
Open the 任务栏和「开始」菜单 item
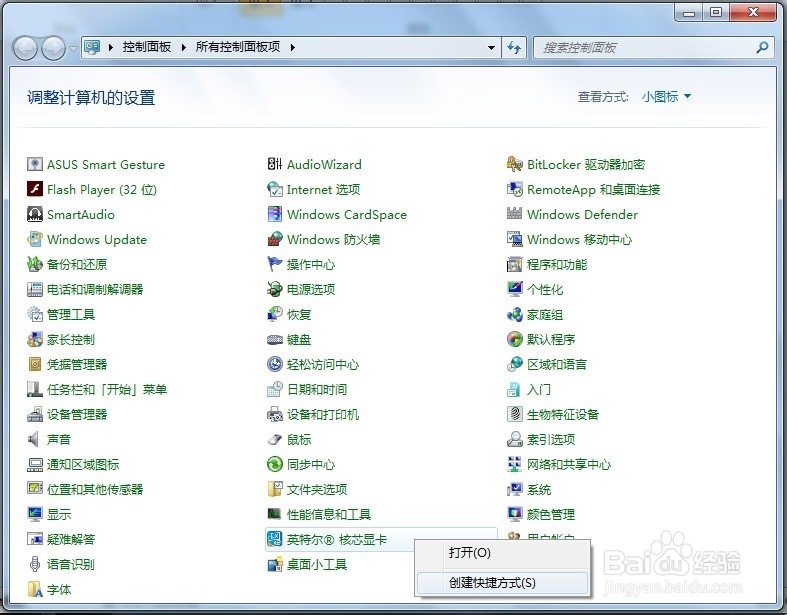point(97,390)
